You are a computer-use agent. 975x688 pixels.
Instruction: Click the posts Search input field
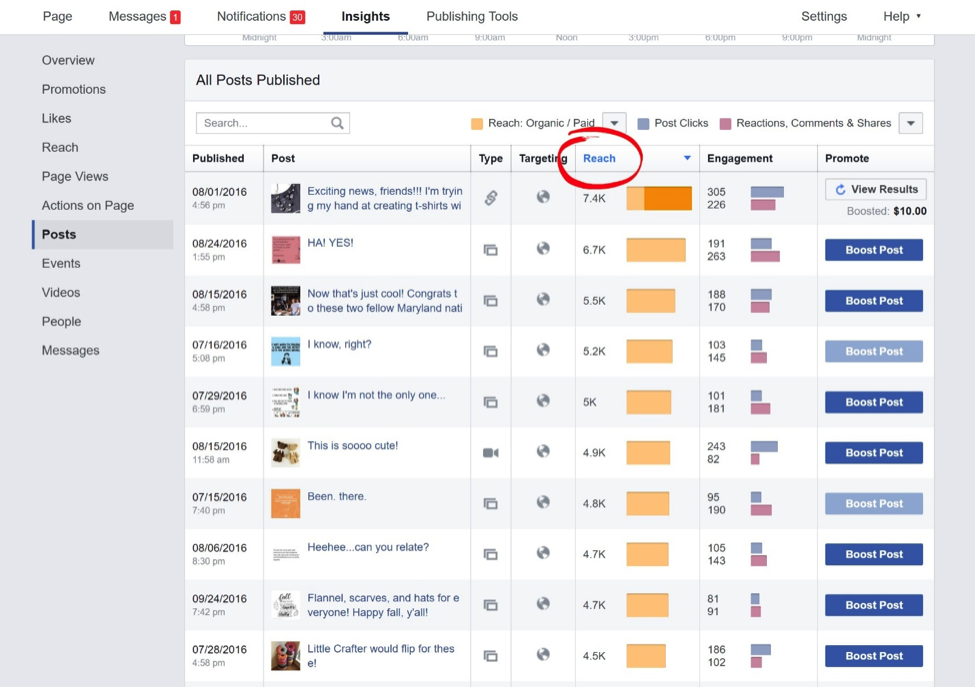coord(262,123)
